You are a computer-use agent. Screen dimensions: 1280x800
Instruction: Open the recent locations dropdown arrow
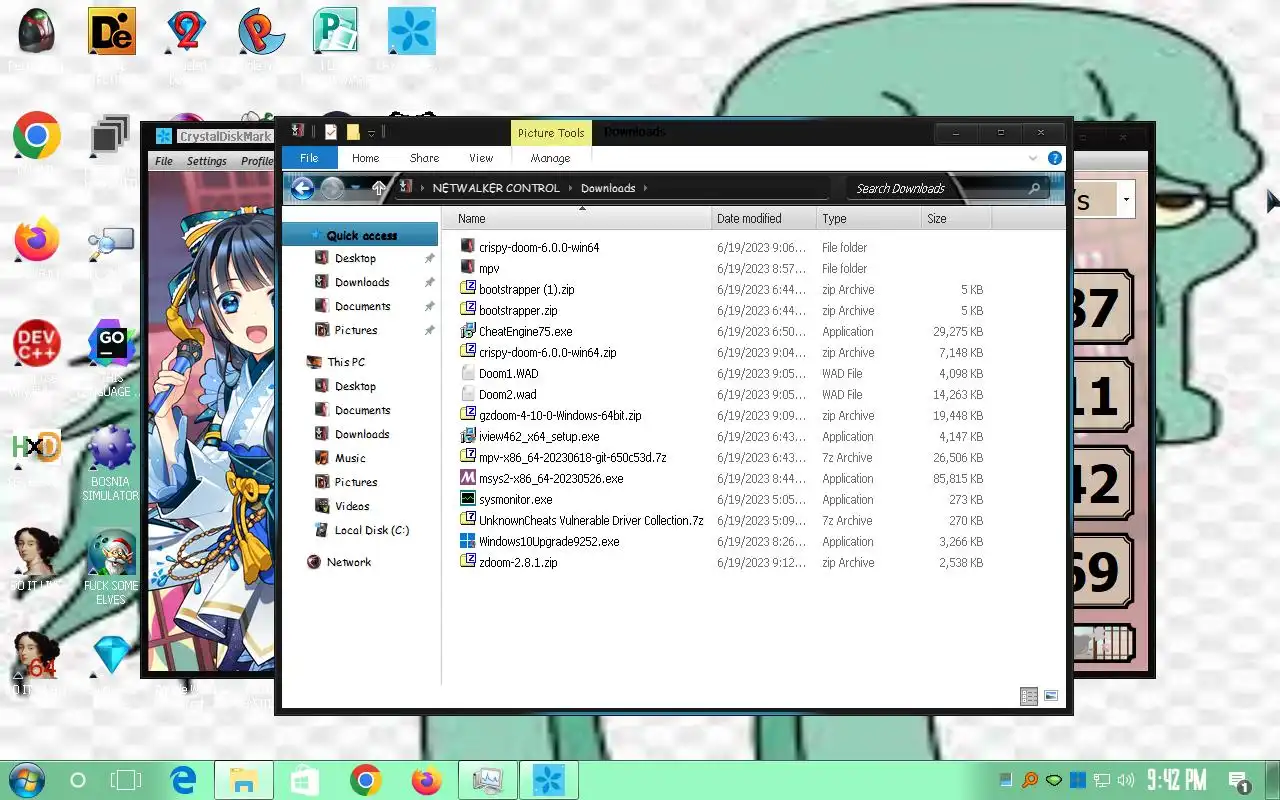[355, 188]
